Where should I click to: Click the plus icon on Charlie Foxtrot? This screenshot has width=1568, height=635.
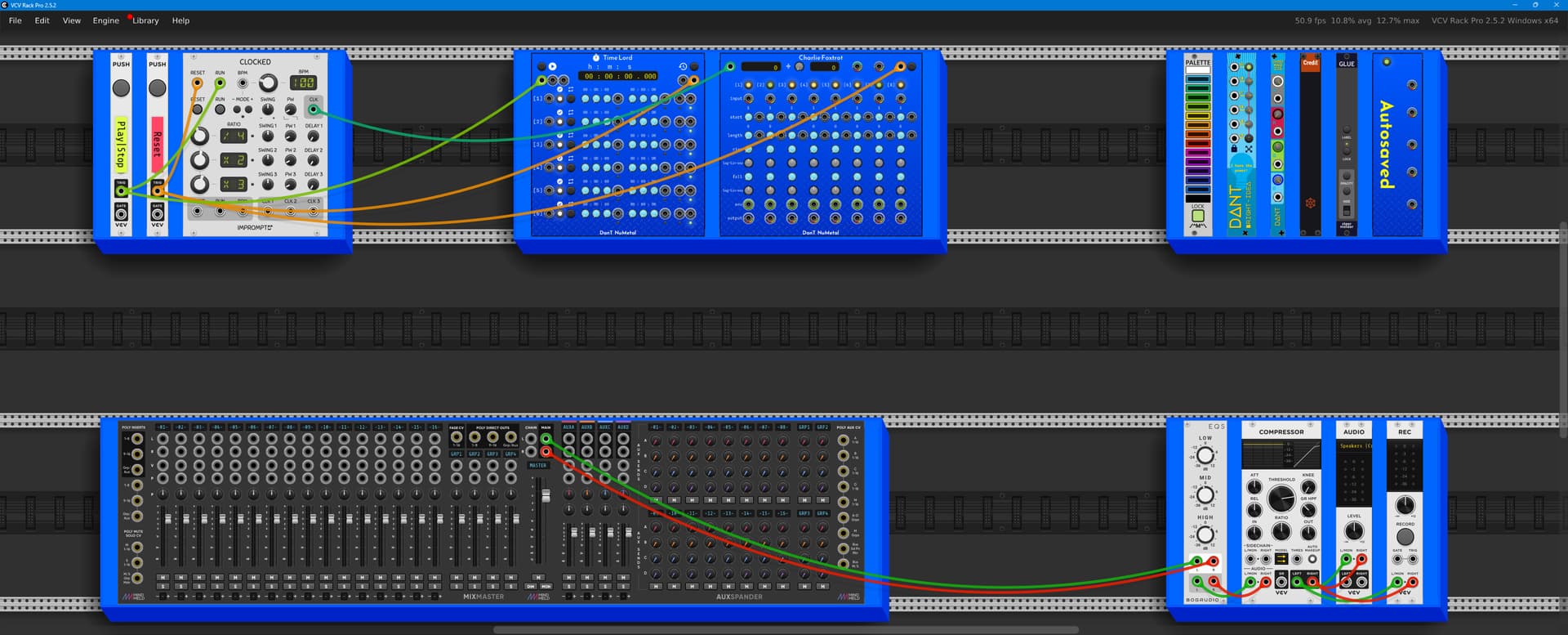coord(788,67)
